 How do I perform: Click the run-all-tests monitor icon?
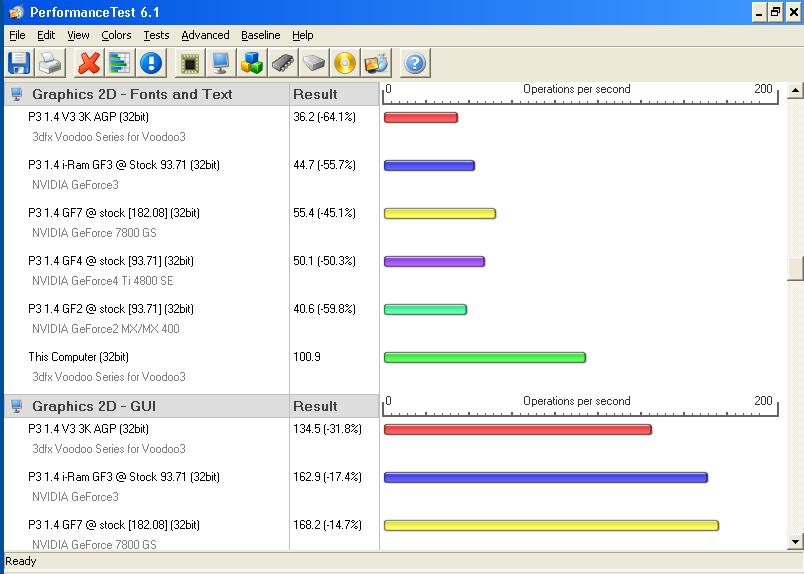[x=376, y=64]
